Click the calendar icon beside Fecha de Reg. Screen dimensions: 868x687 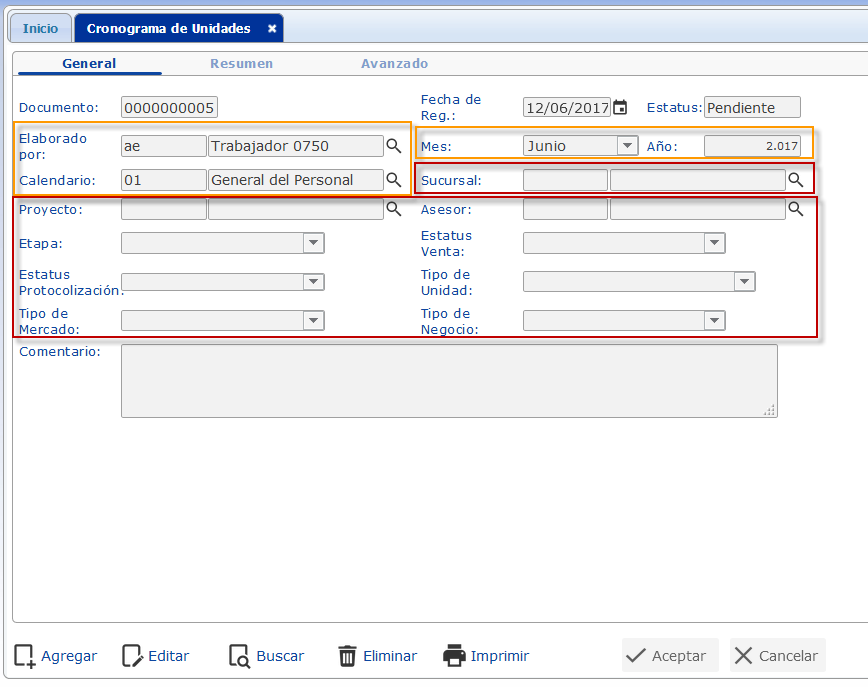(x=620, y=108)
